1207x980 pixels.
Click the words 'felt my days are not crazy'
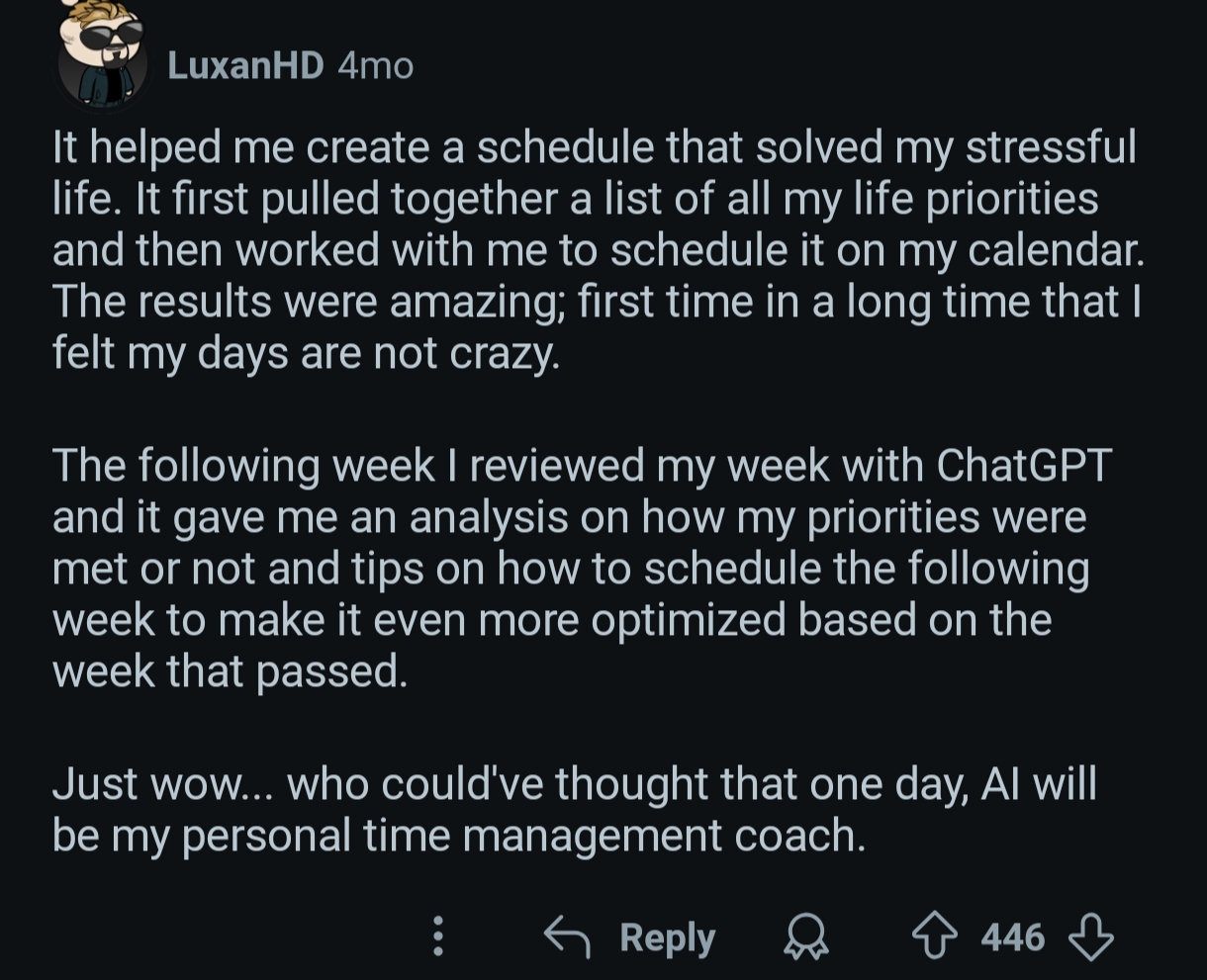point(306,353)
